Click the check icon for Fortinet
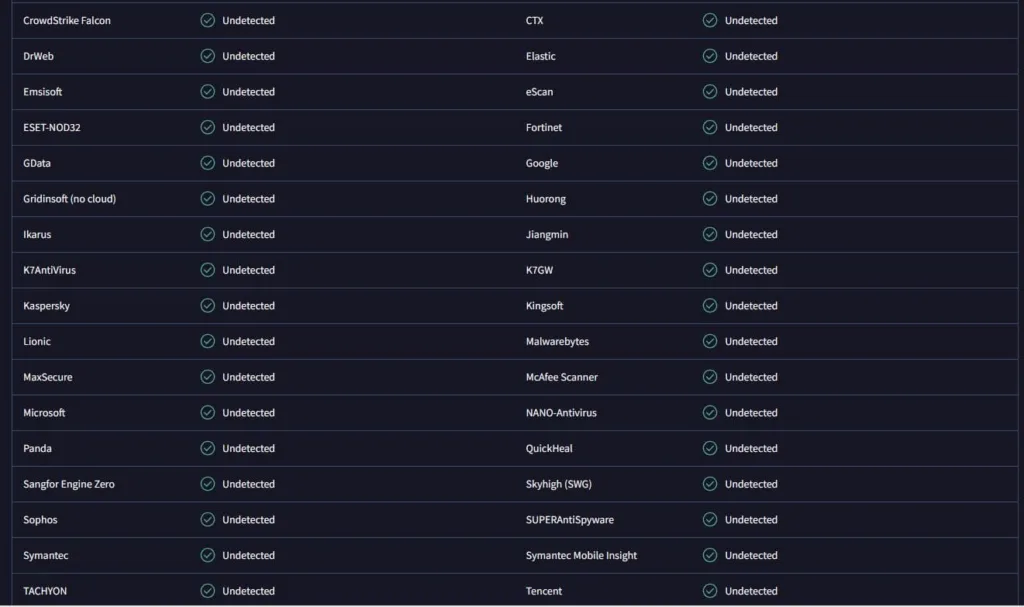Screen dimensions: 1024x607 tap(710, 127)
